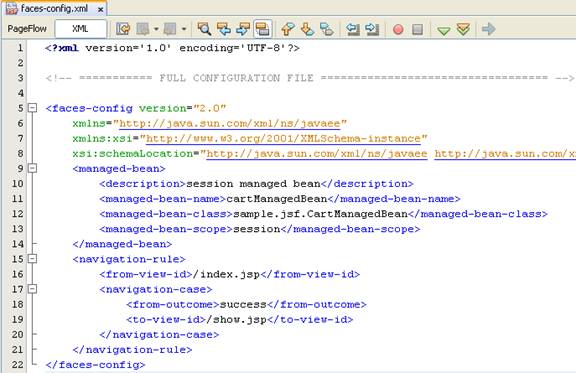Click the opening managed-bean tag
The height and width of the screenshot is (373, 576).
click(119, 169)
